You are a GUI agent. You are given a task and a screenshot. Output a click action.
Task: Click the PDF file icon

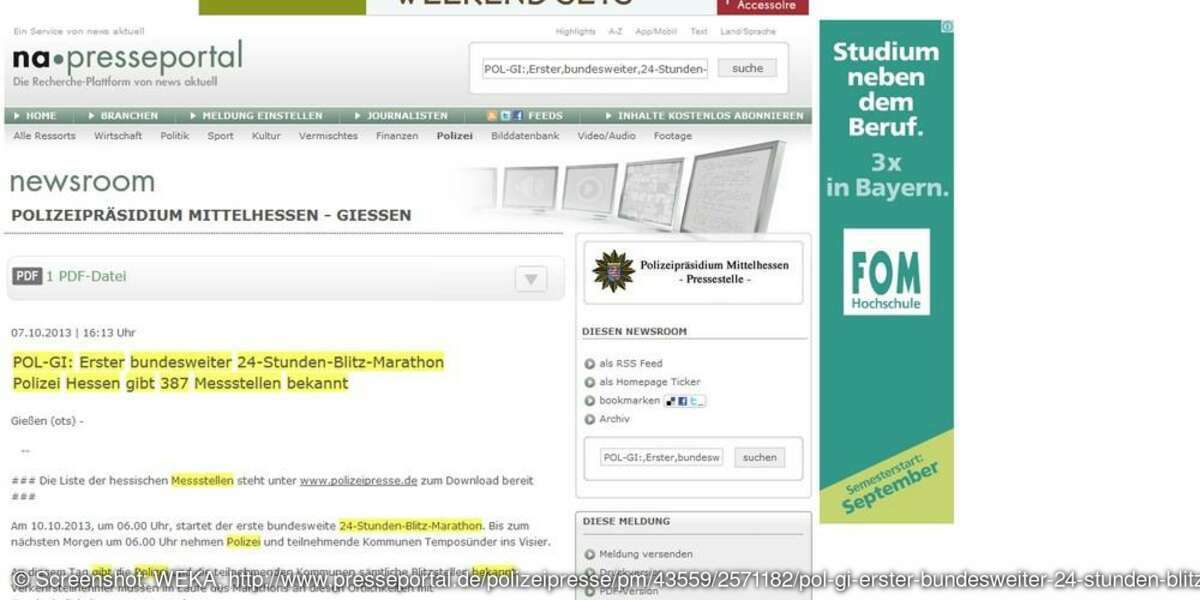[27, 277]
